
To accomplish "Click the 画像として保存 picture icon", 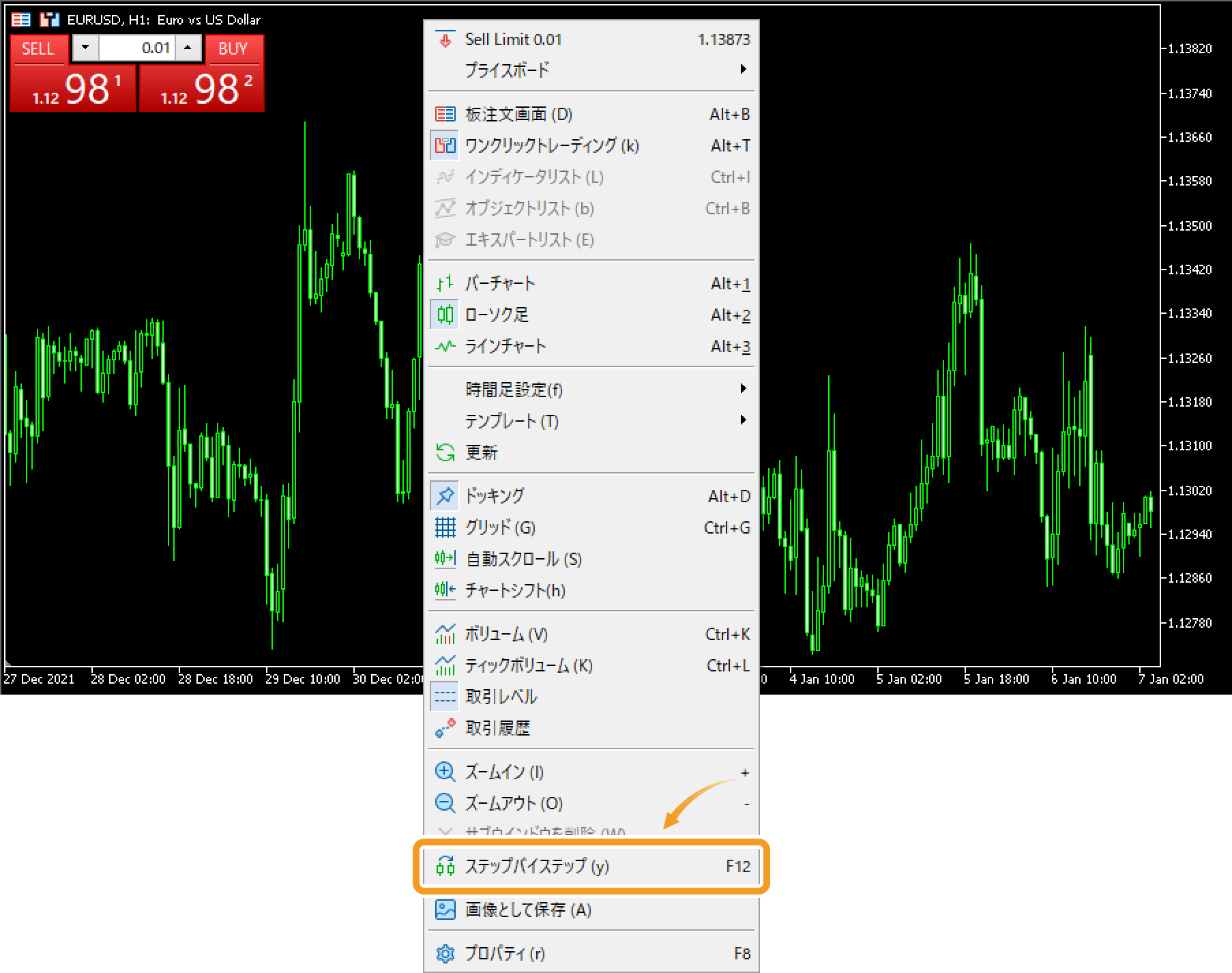I will coord(445,910).
